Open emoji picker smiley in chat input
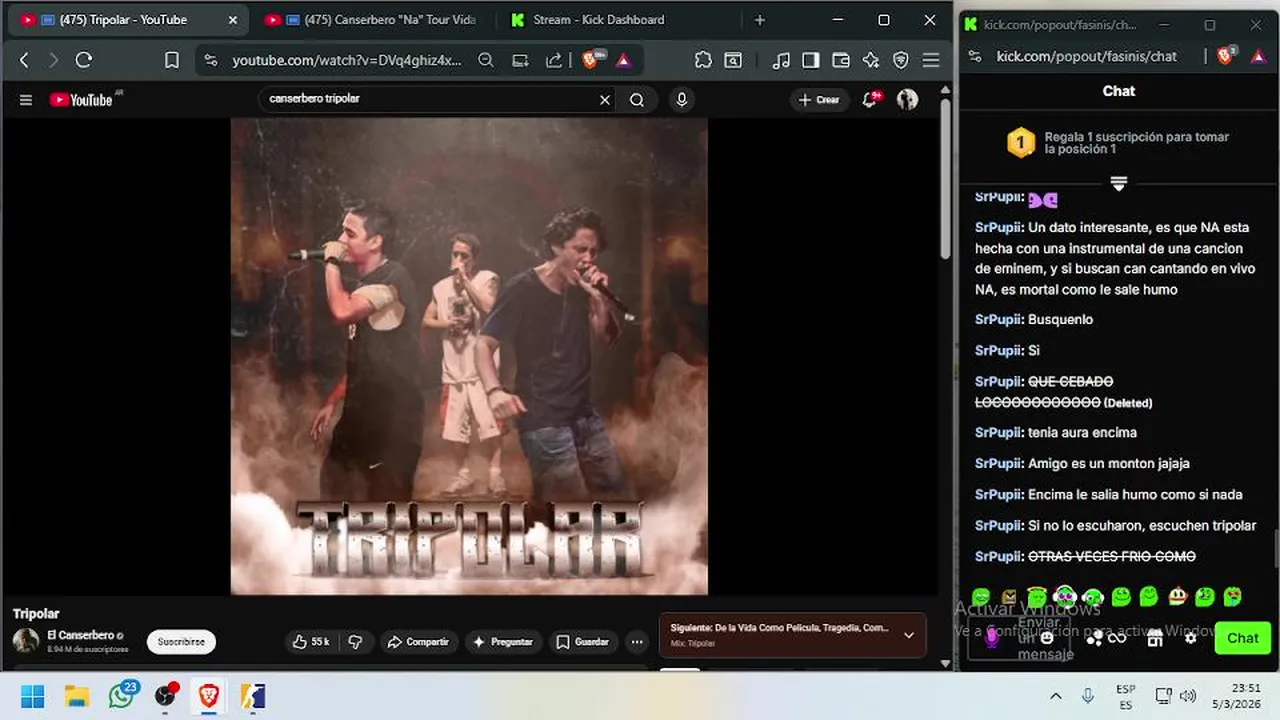Screen dimensions: 1280x720 coord(1047,638)
